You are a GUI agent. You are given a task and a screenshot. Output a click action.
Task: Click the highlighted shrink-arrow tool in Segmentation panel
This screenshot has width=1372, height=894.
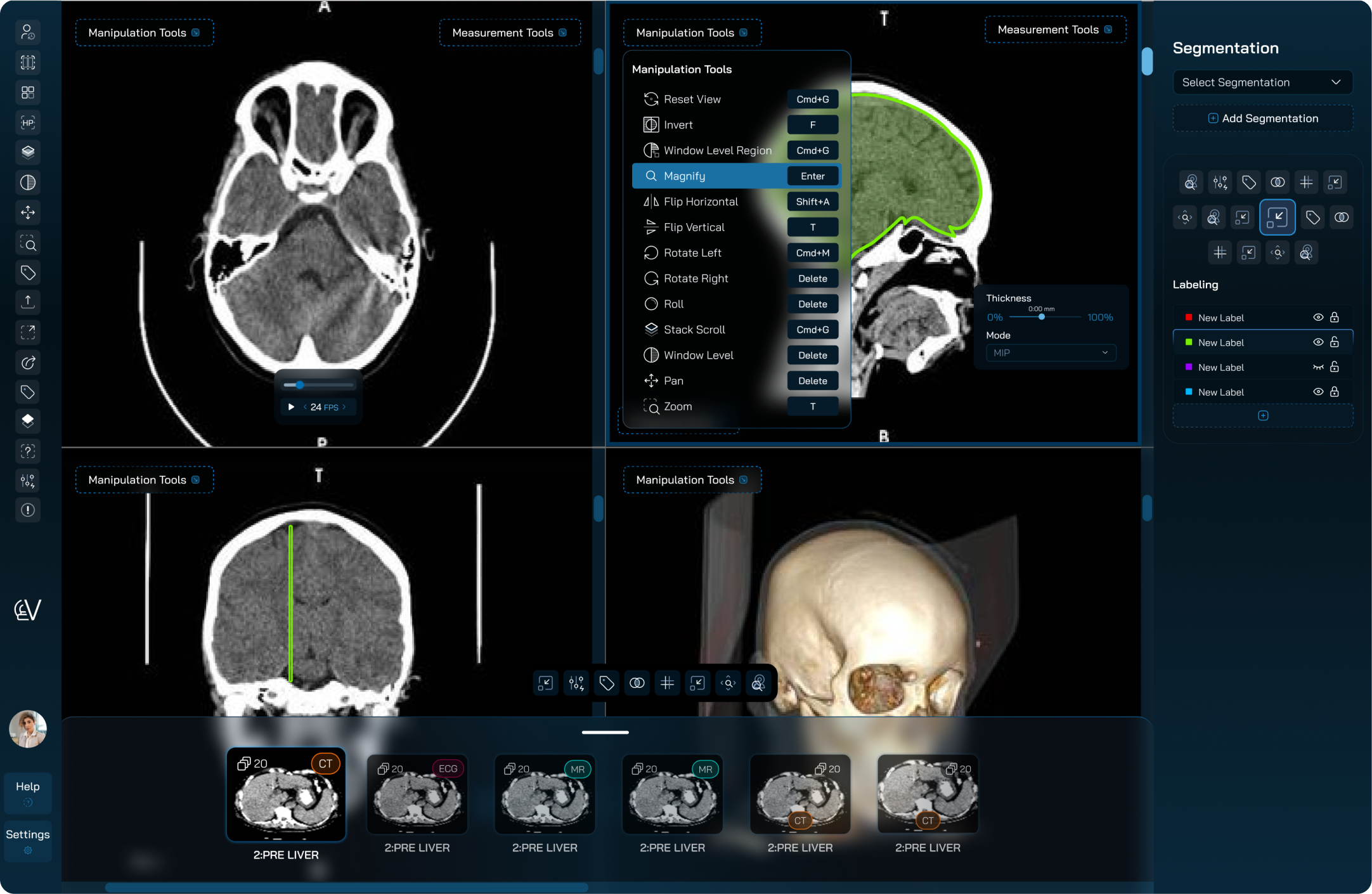(x=1277, y=217)
